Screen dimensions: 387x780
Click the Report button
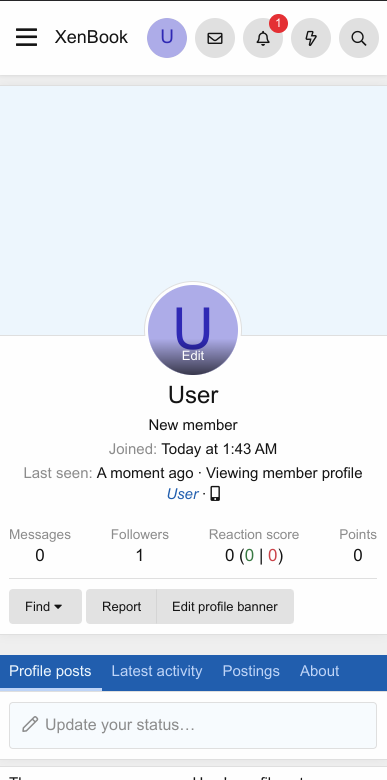(x=121, y=606)
